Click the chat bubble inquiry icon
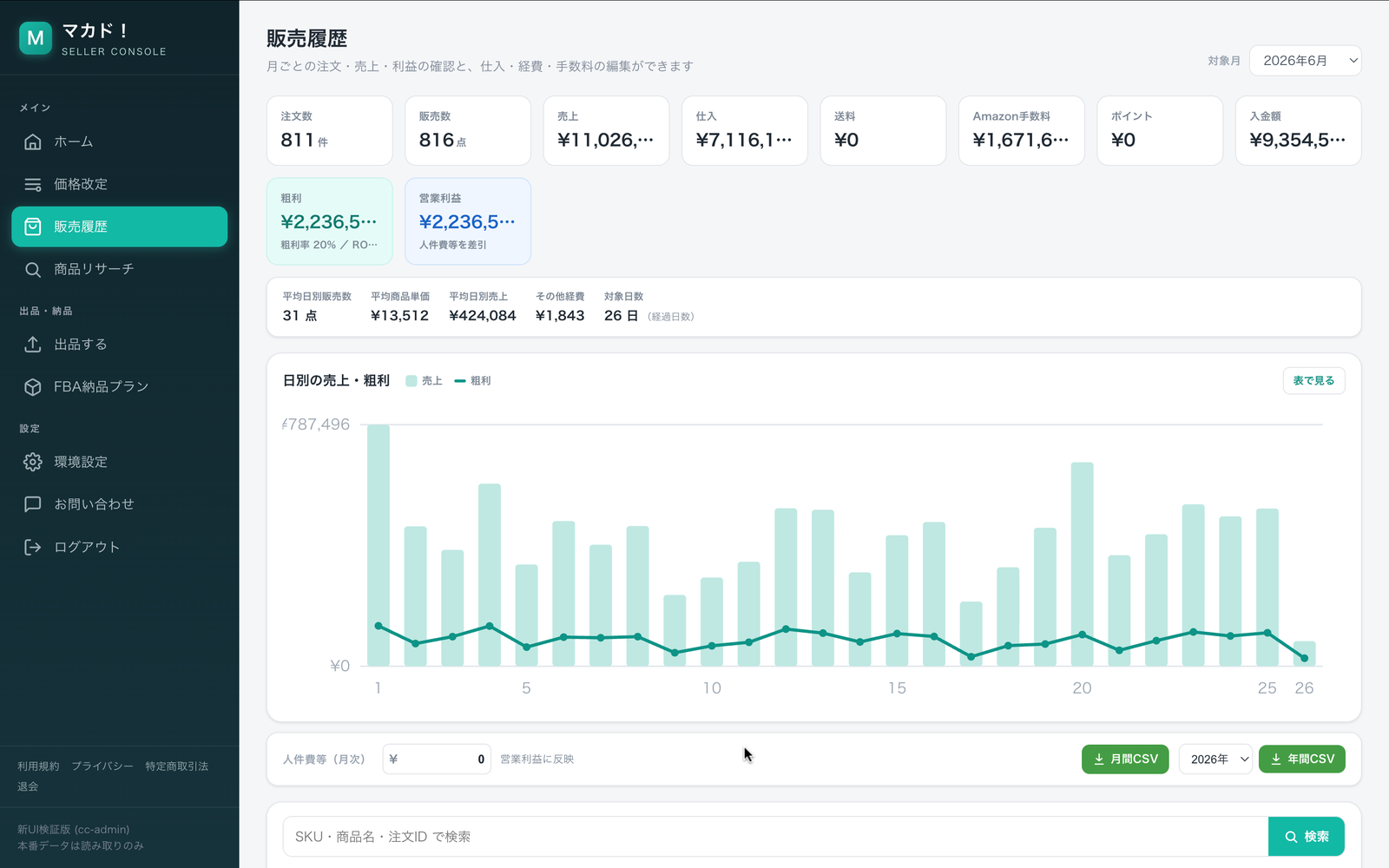Screen dimensions: 1389x868 coord(33,504)
